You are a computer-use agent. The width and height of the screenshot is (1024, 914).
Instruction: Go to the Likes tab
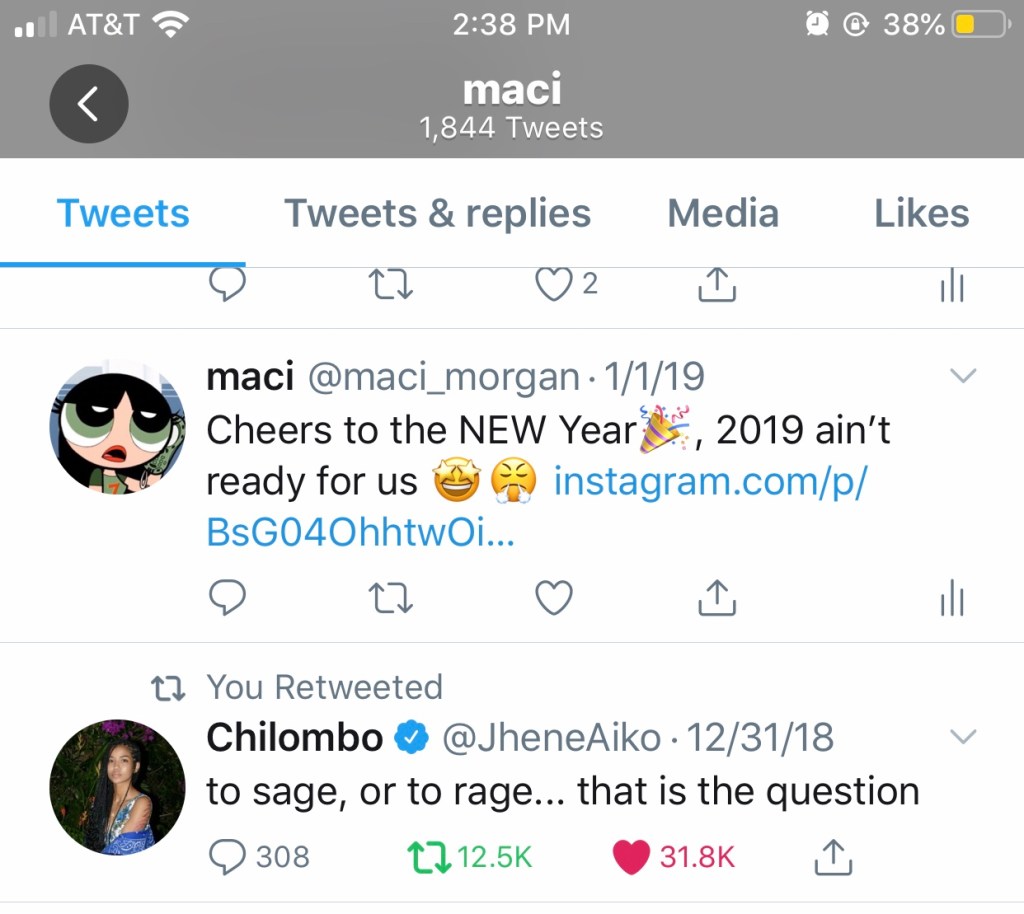coord(921,213)
